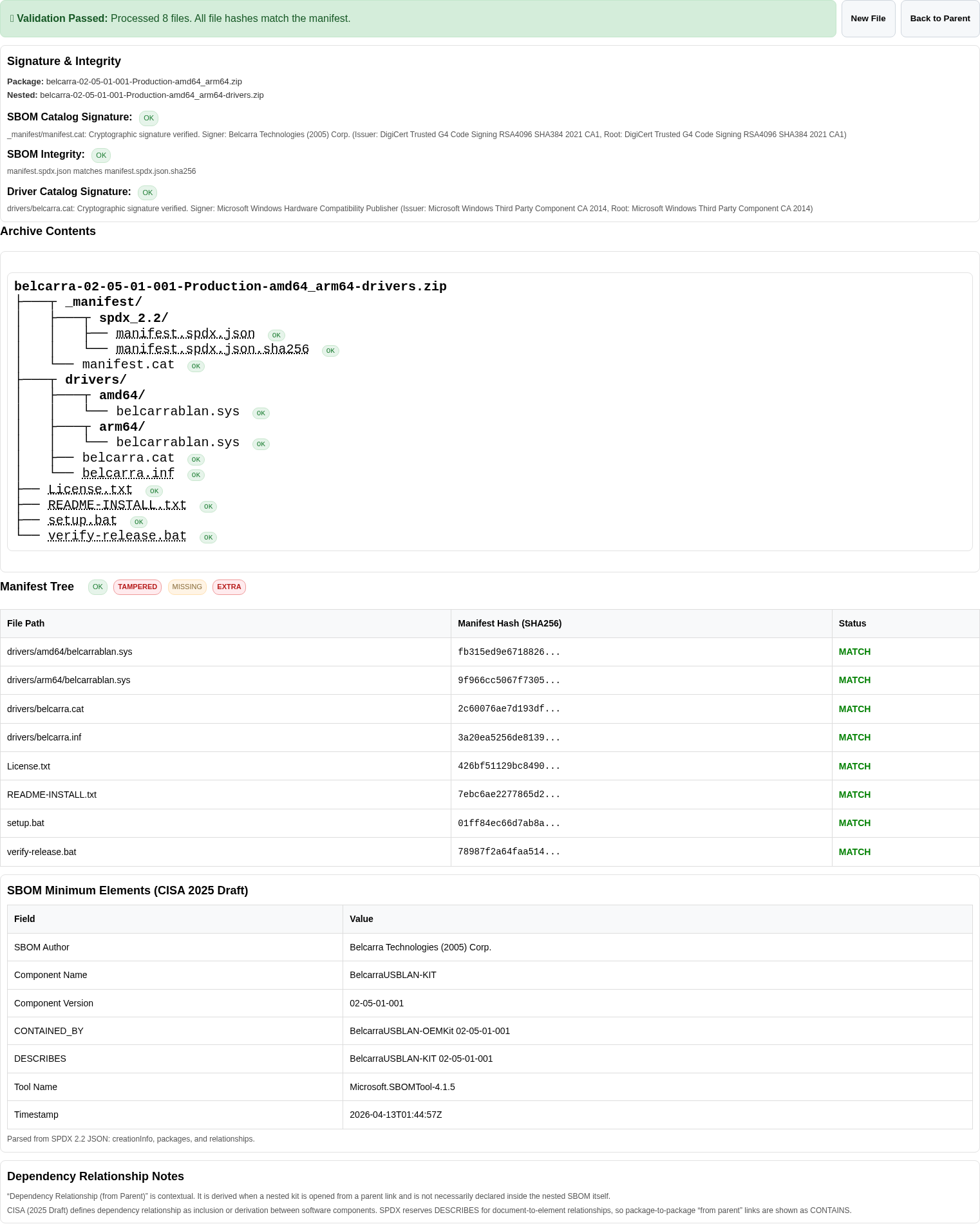Click the Manifest Hash (SHA256) column header

coord(641,623)
